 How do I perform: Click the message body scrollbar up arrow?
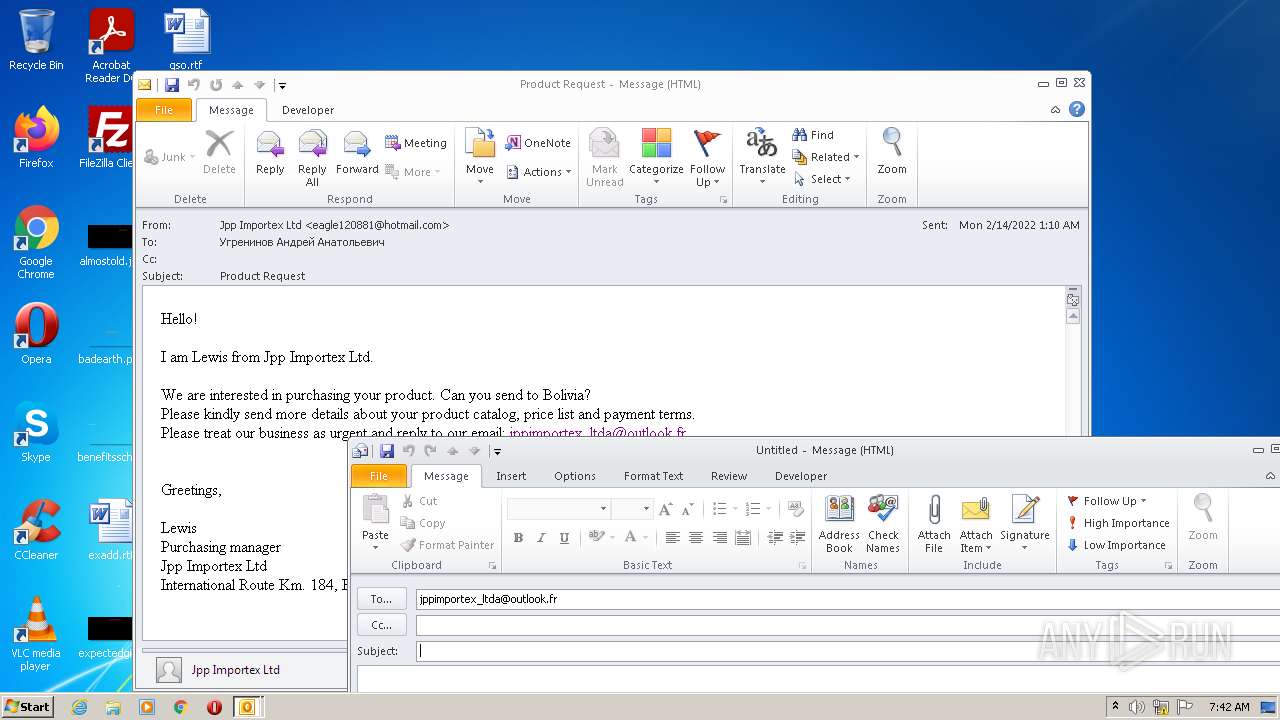tap(1073, 317)
